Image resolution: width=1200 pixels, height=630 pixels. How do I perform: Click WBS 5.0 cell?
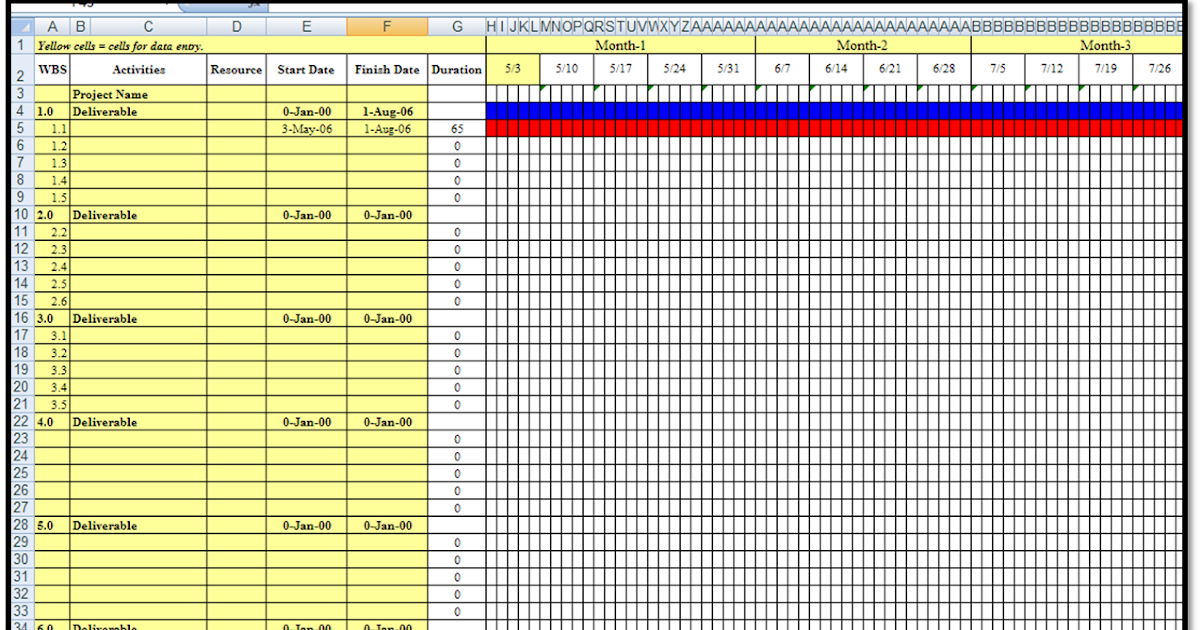click(52, 526)
